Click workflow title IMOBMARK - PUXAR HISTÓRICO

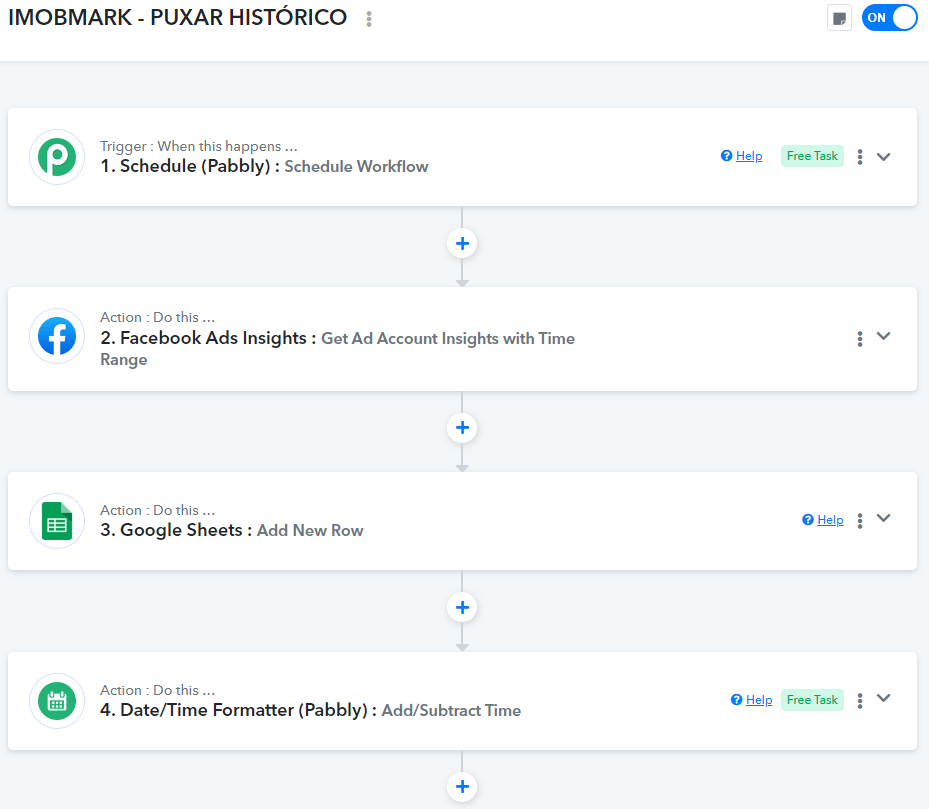pyautogui.click(x=178, y=18)
